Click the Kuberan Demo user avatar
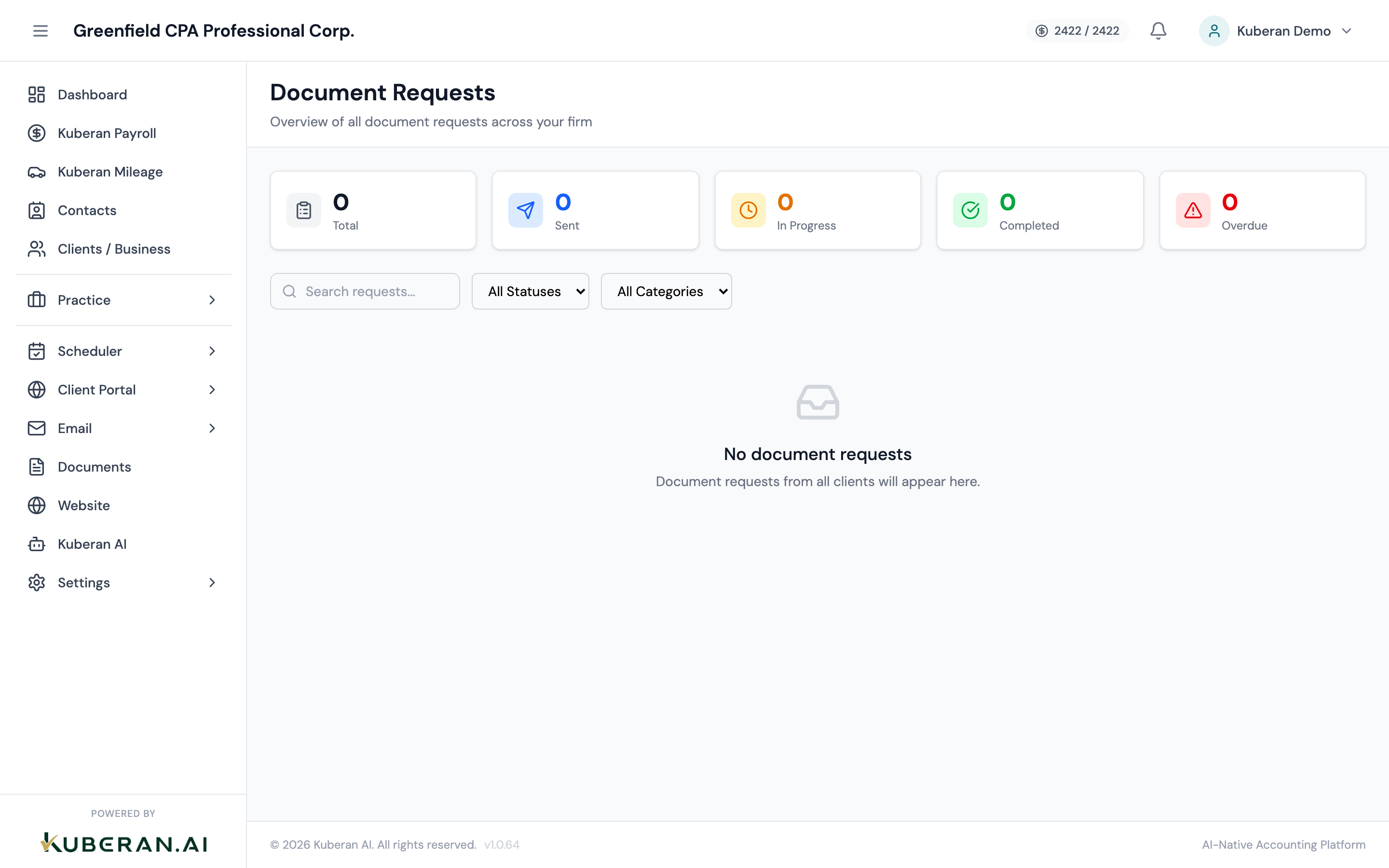Image resolution: width=1389 pixels, height=868 pixels. coord(1214,30)
